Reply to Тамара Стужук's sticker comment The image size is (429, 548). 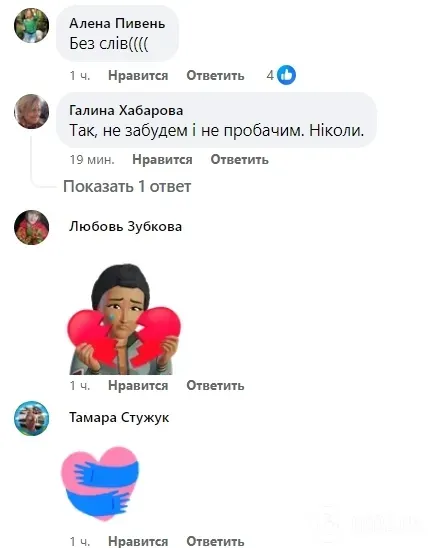215,541
